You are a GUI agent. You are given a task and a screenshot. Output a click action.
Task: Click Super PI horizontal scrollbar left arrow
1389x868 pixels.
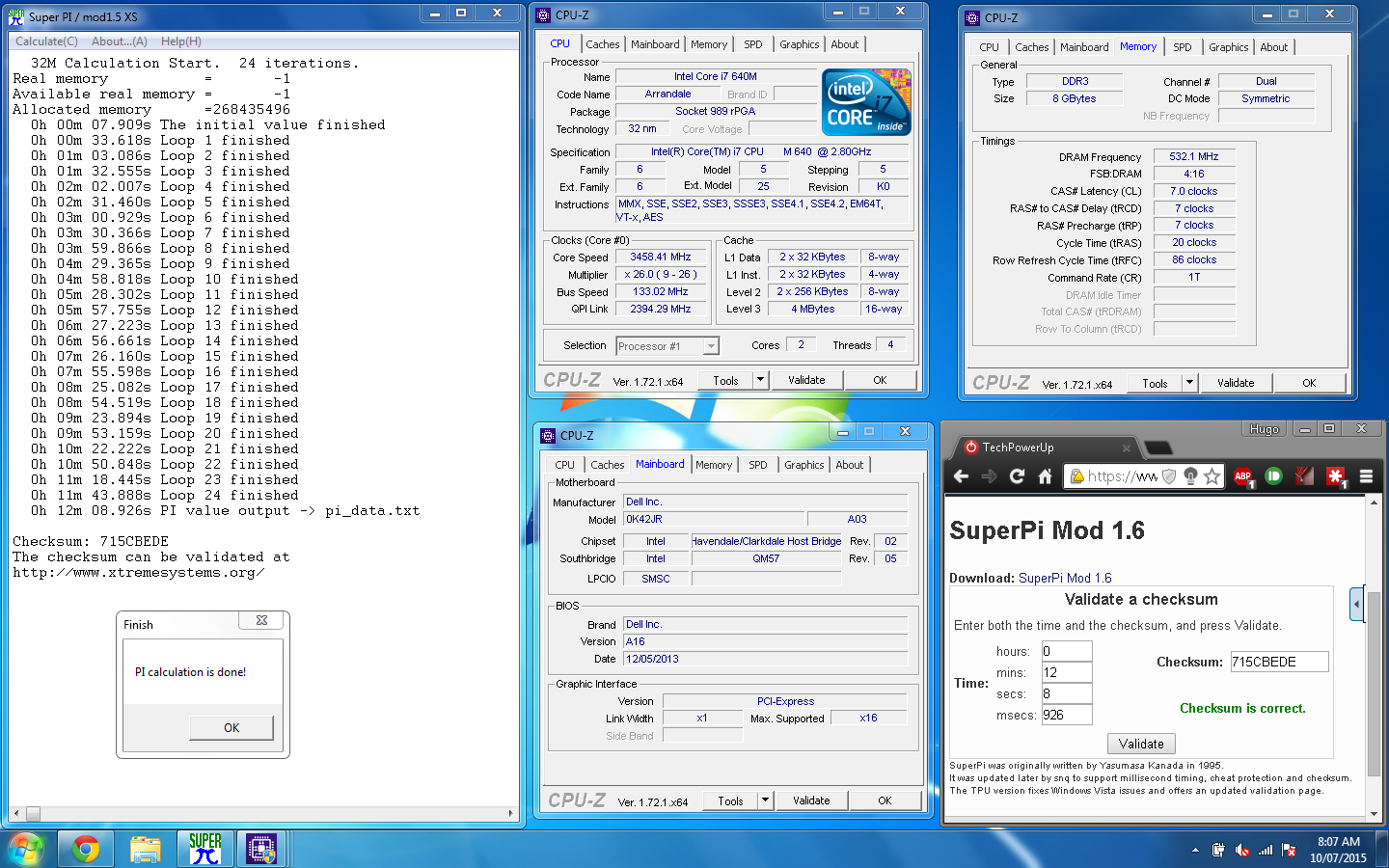coord(15,813)
